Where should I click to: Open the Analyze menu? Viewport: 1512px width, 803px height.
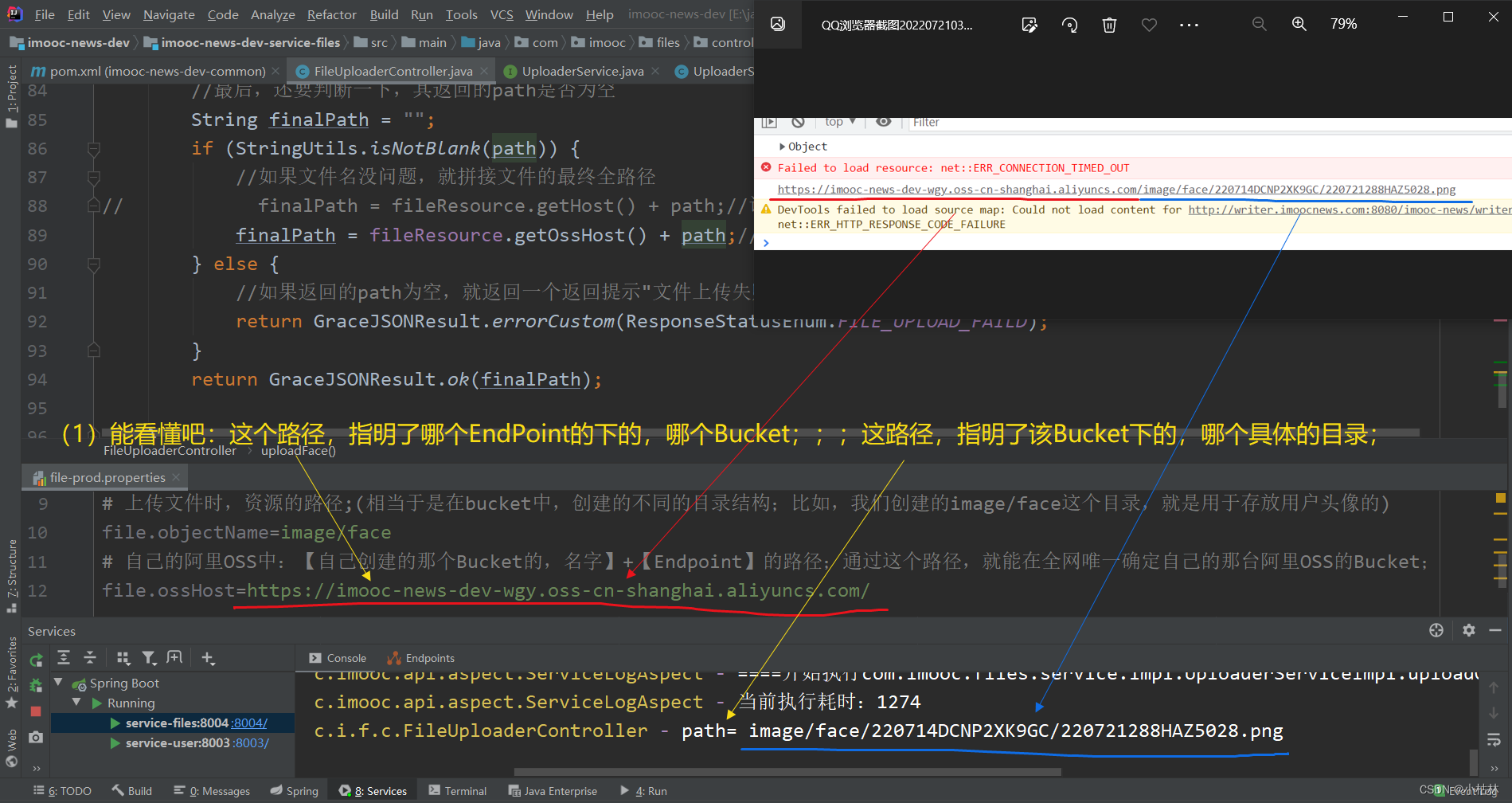click(272, 14)
